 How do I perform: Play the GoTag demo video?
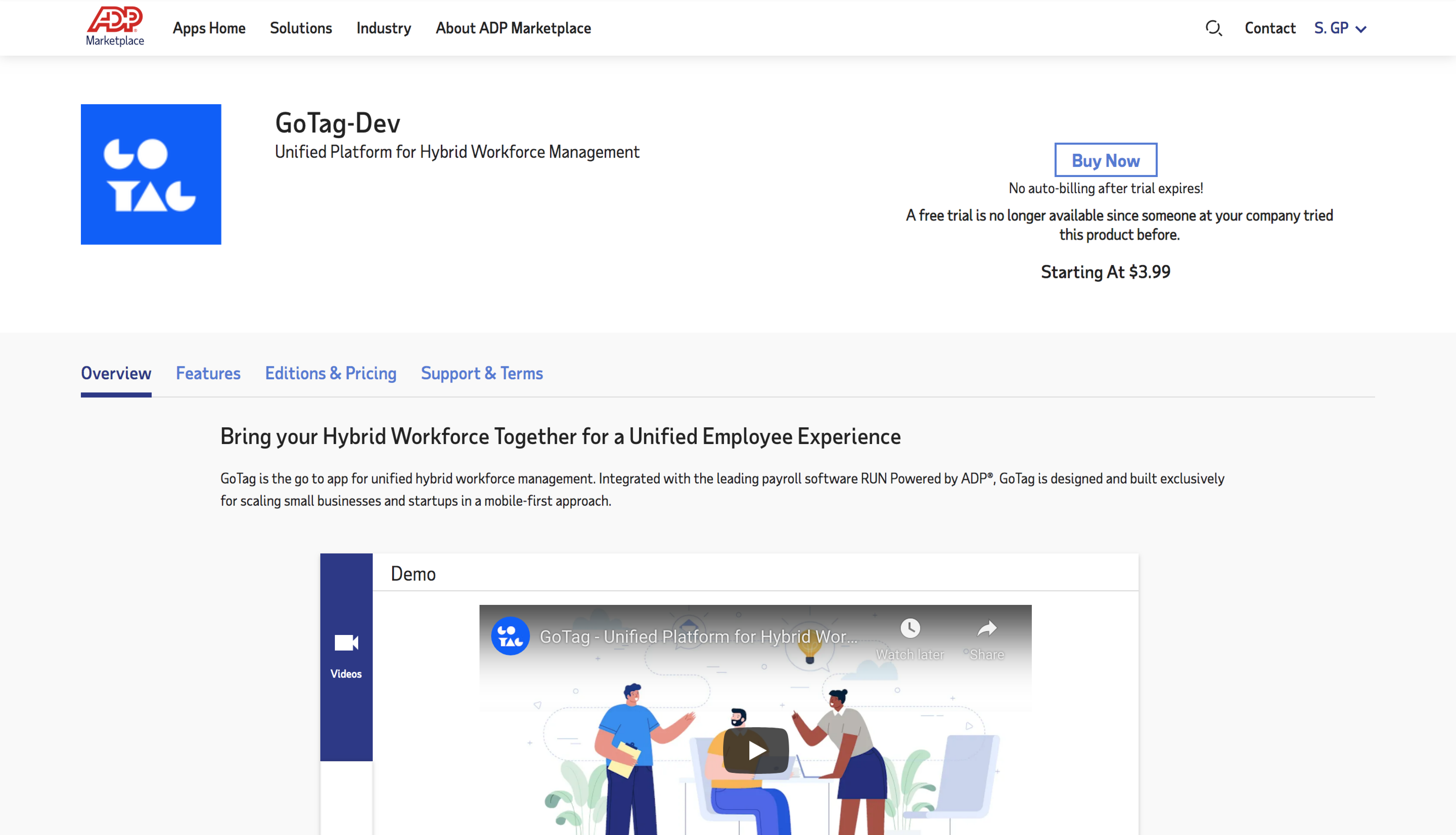point(756,750)
